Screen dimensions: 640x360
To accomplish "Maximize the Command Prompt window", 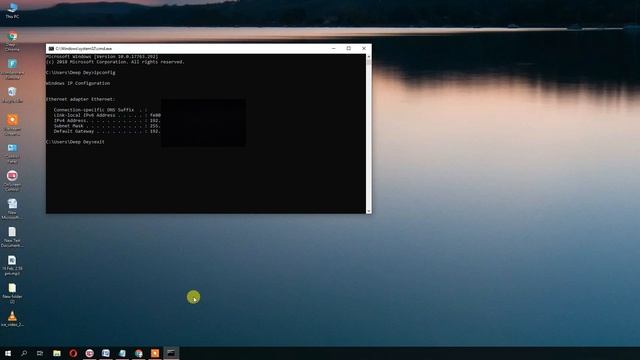I will (x=349, y=49).
